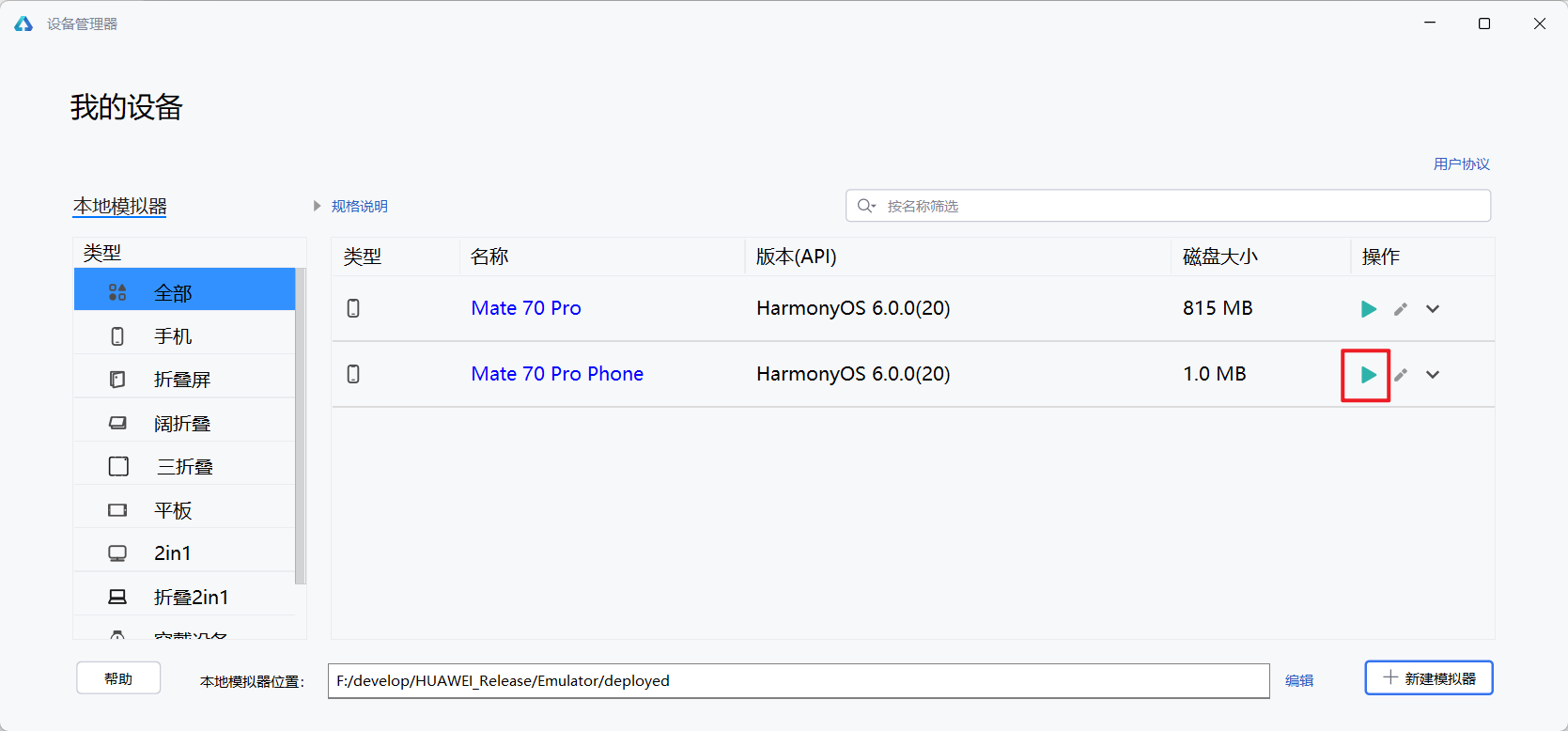The image size is (1568, 731).
Task: Click the 按名称筛选 search field
Action: click(x=1168, y=206)
